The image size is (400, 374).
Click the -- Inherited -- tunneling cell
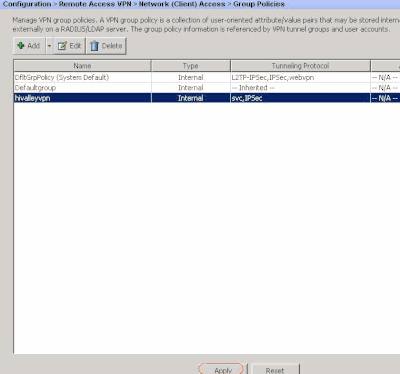click(x=300, y=88)
